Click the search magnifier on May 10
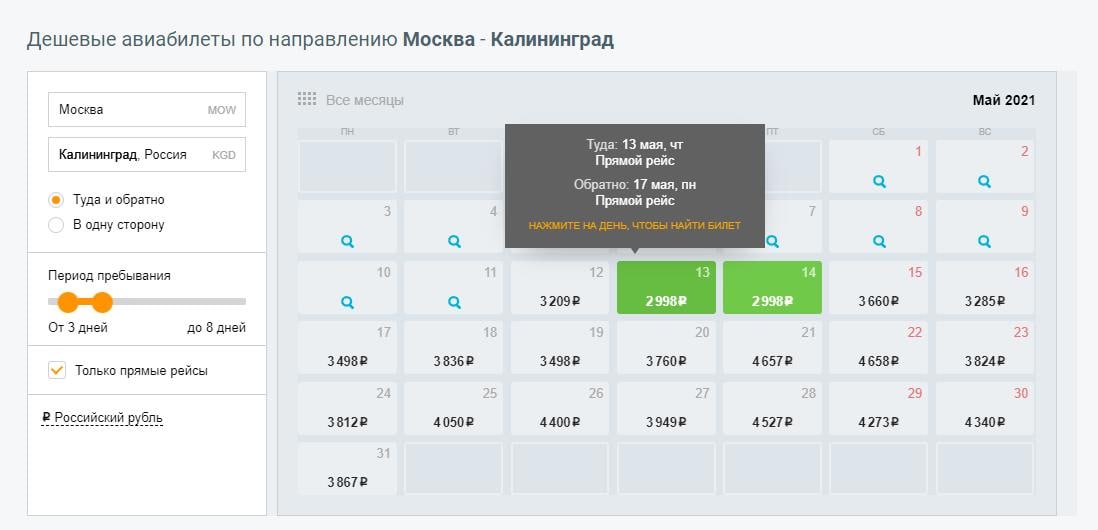This screenshot has height=530, width=1098. [347, 302]
